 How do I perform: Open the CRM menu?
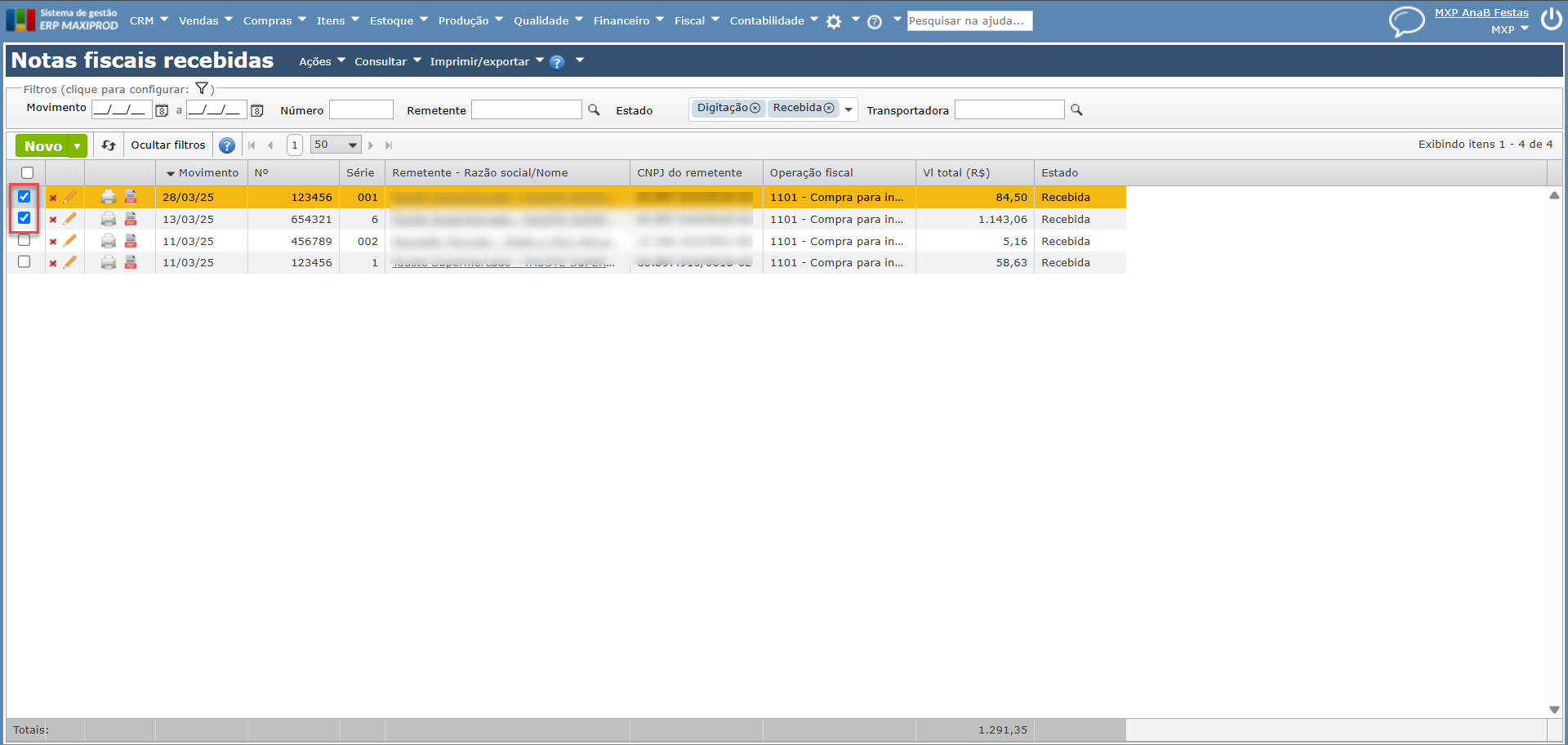[149, 20]
